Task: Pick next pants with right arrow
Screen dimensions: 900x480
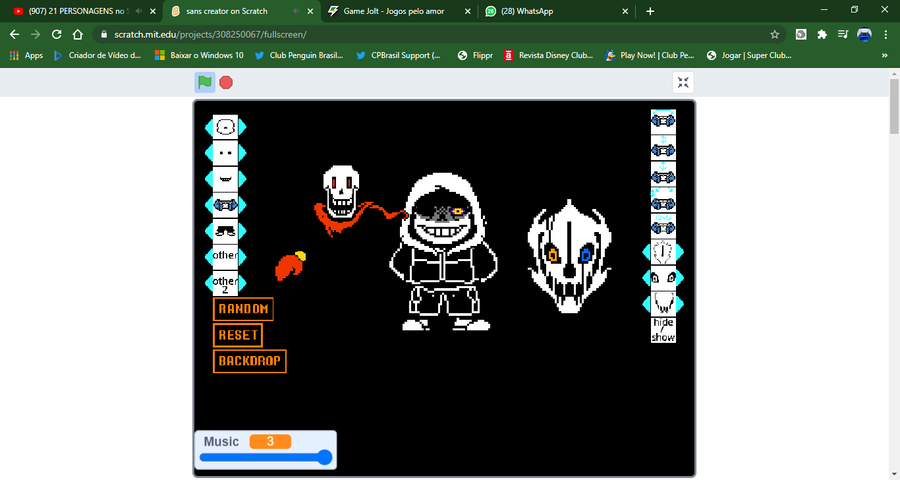Action: tap(242, 230)
